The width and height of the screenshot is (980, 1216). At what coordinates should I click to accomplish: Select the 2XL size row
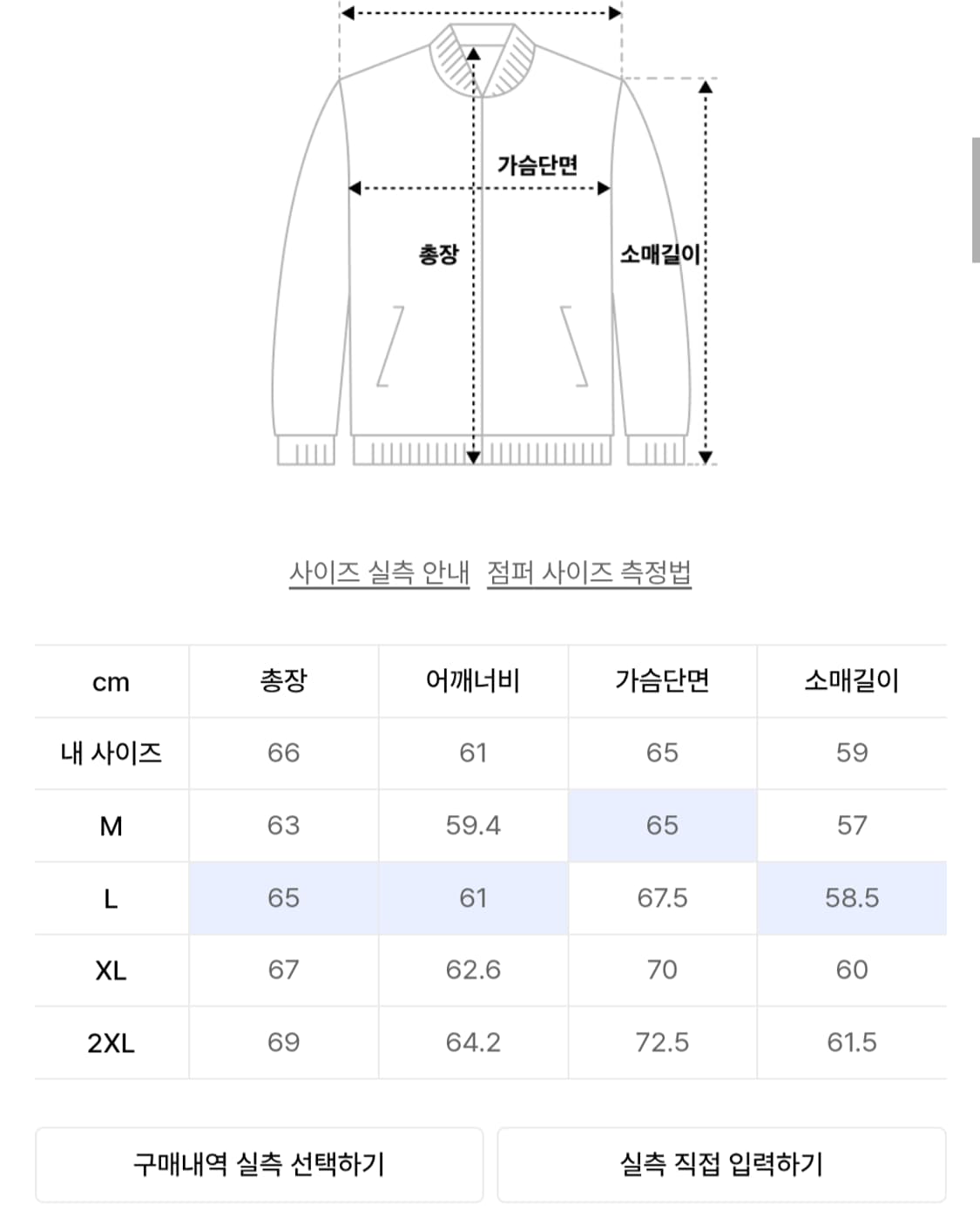click(x=111, y=1042)
